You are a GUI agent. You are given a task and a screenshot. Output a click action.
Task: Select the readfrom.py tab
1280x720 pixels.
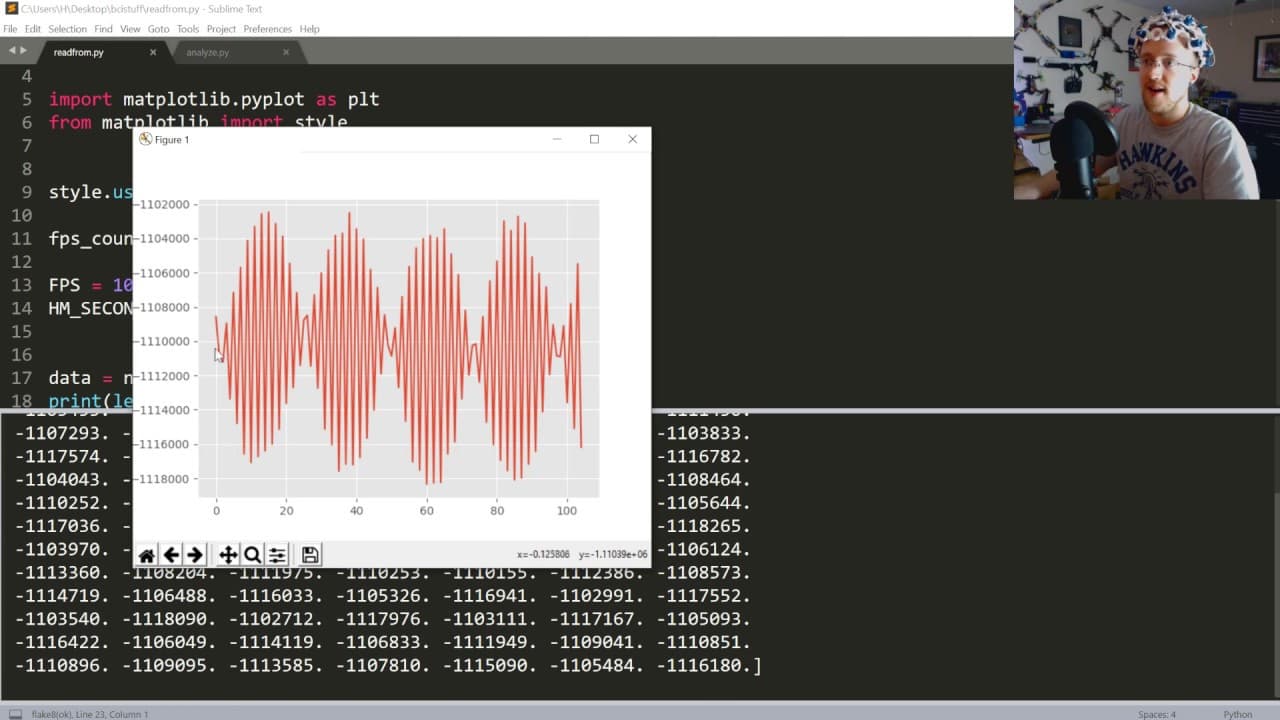tap(79, 52)
